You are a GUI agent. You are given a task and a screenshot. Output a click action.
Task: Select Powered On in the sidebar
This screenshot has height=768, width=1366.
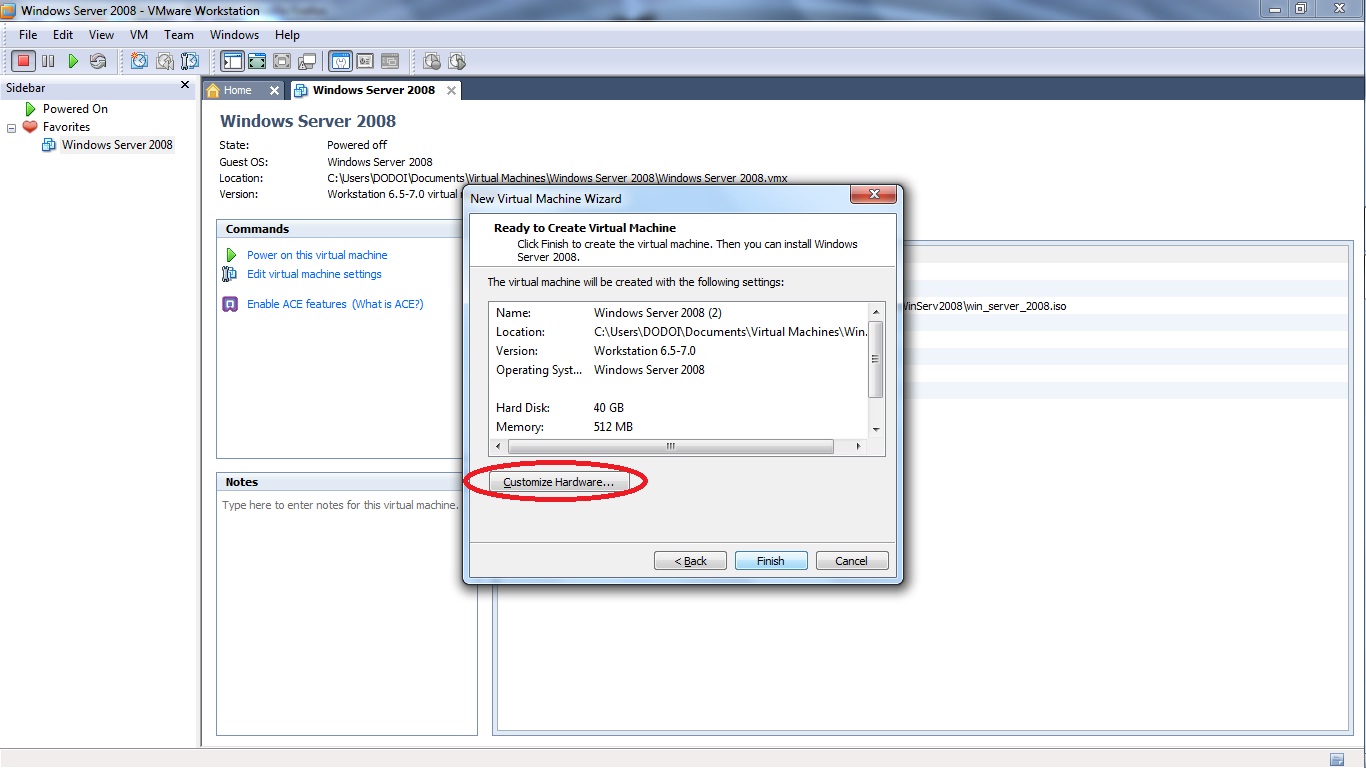(x=75, y=109)
